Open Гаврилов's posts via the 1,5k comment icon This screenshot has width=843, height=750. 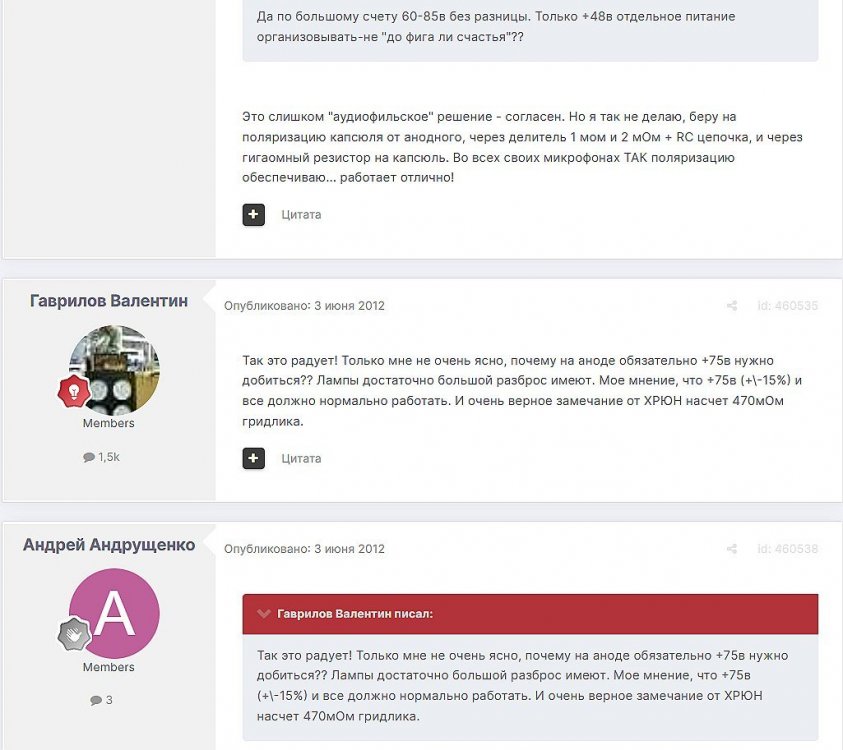[89, 458]
